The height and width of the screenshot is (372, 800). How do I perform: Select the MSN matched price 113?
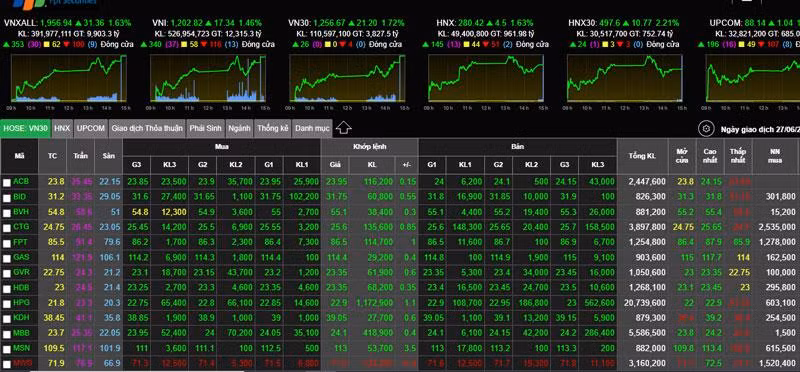(x=340, y=349)
